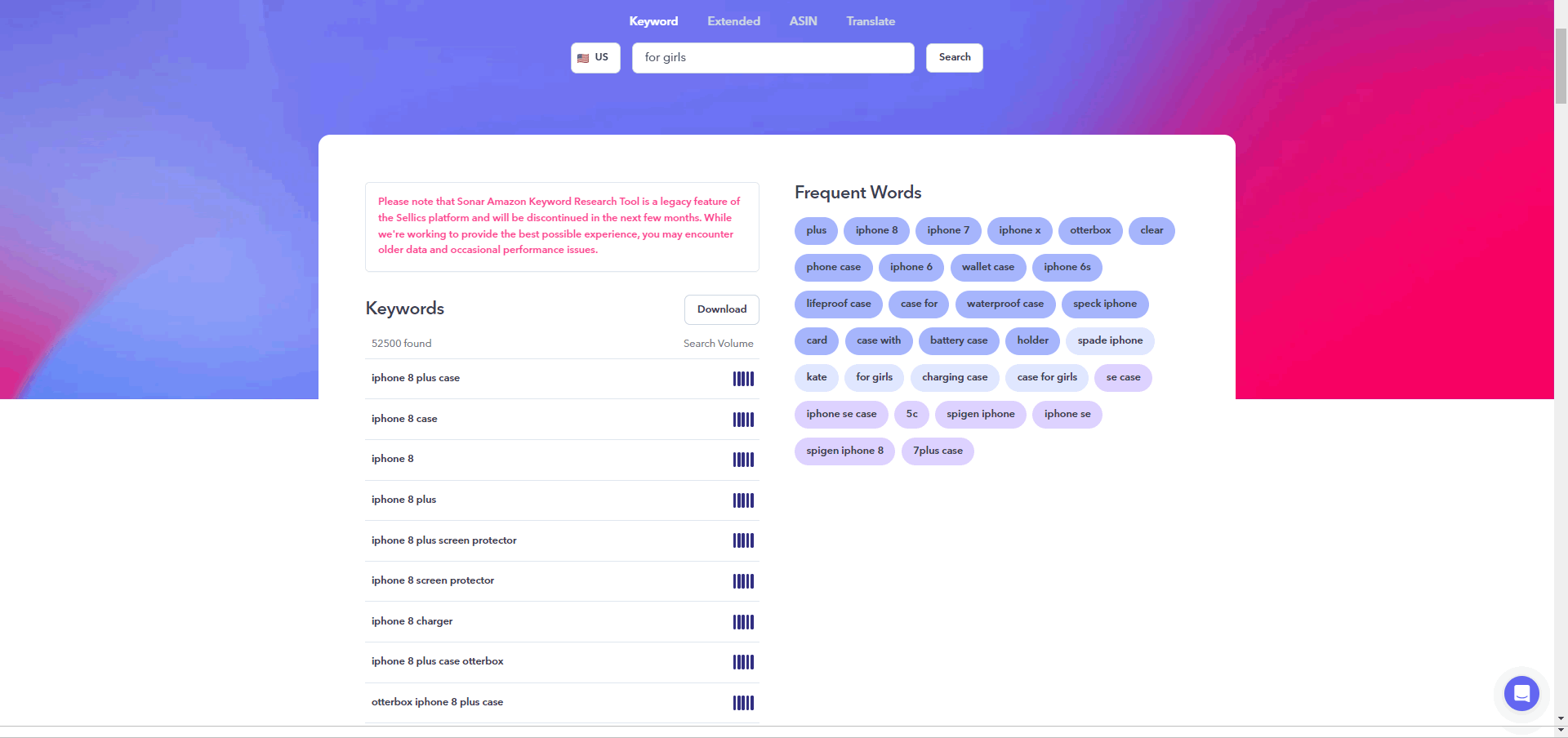
Task: Select the 'for girls' frequent word tag
Action: point(874,378)
